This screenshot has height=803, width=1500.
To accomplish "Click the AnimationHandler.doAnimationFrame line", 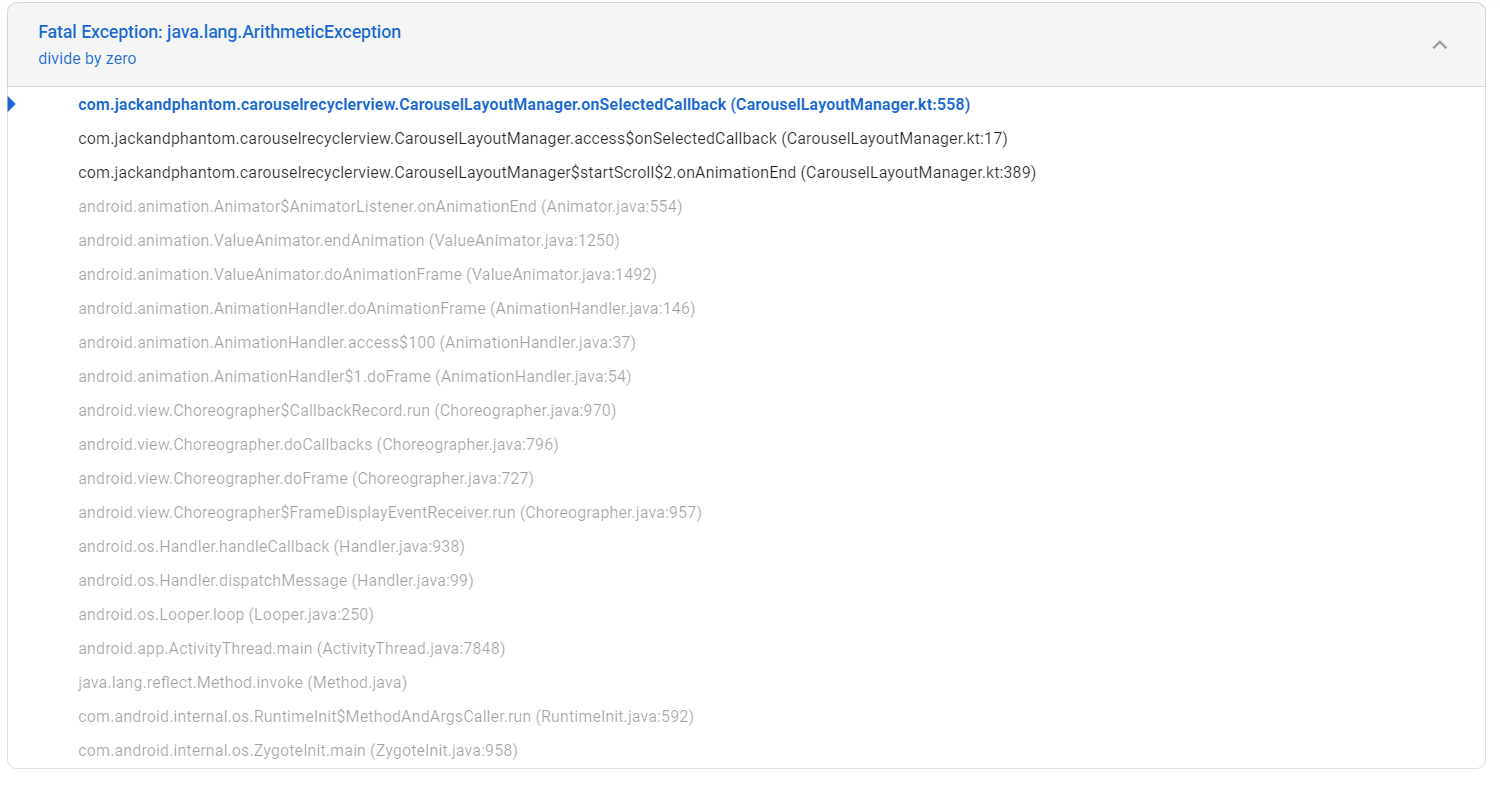I will [x=386, y=308].
